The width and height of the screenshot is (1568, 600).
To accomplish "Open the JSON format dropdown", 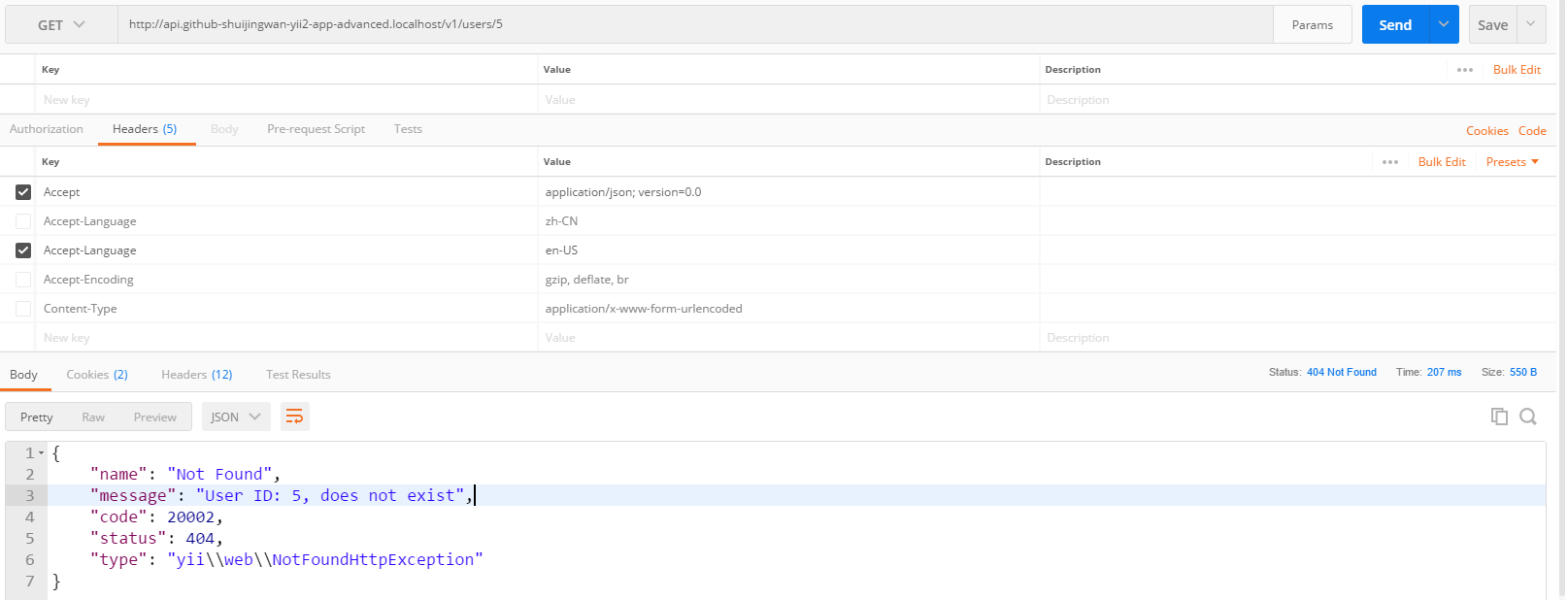I will pyautogui.click(x=236, y=417).
